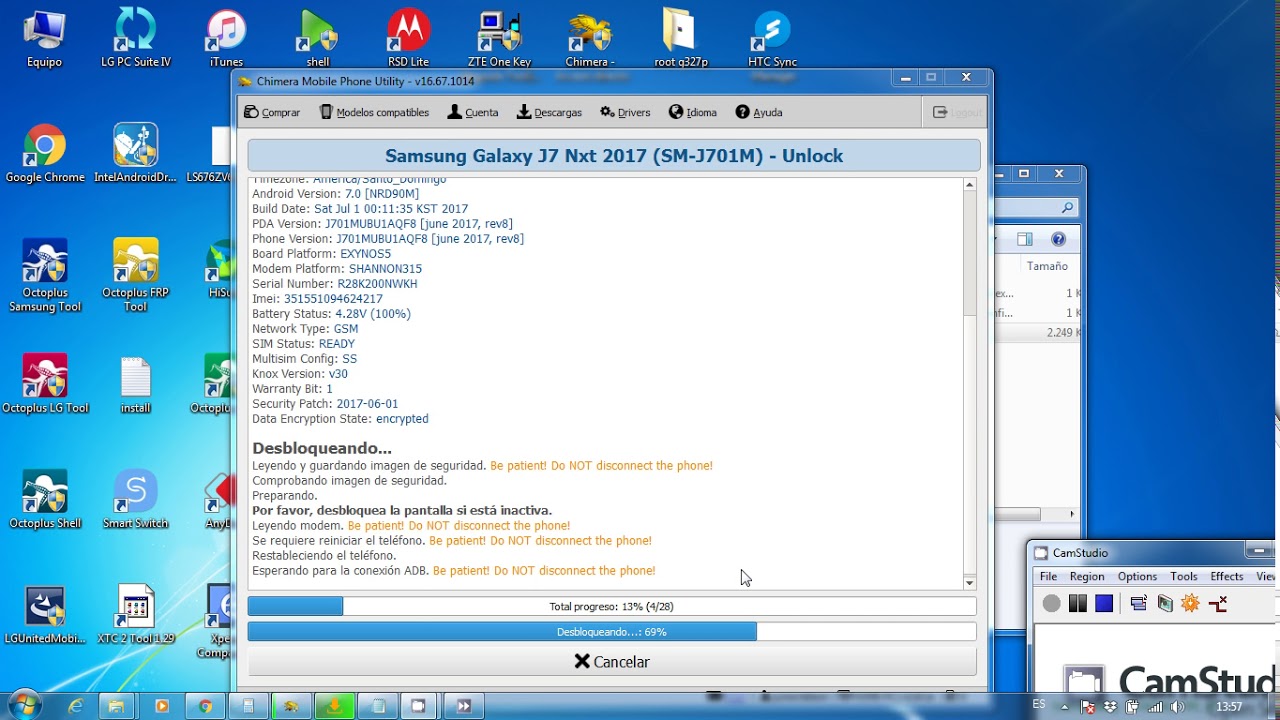Open Comprar in Chimera toolbar

coord(272,112)
